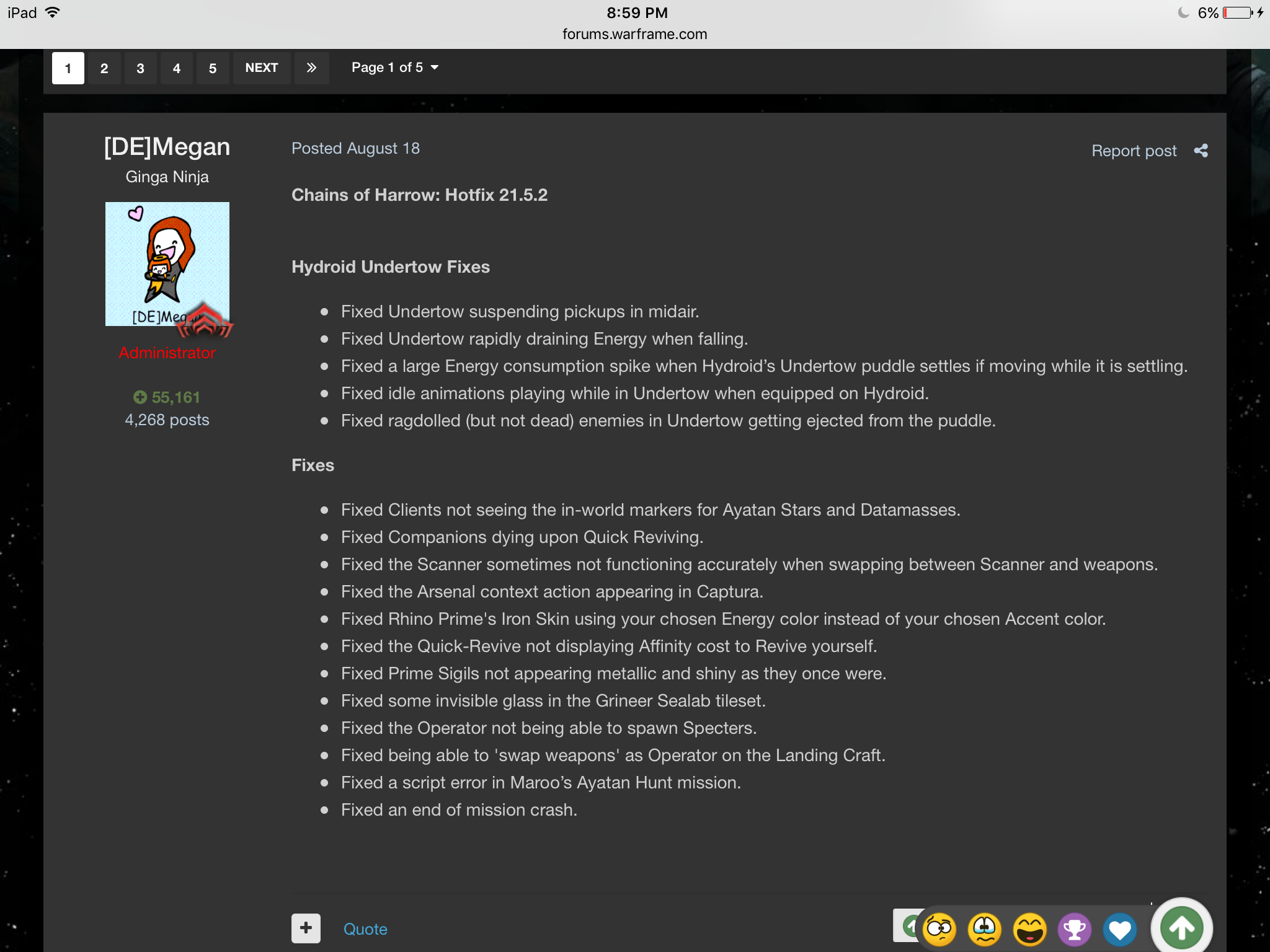The height and width of the screenshot is (952, 1270).
Task: Click Report post link
Action: click(1134, 151)
